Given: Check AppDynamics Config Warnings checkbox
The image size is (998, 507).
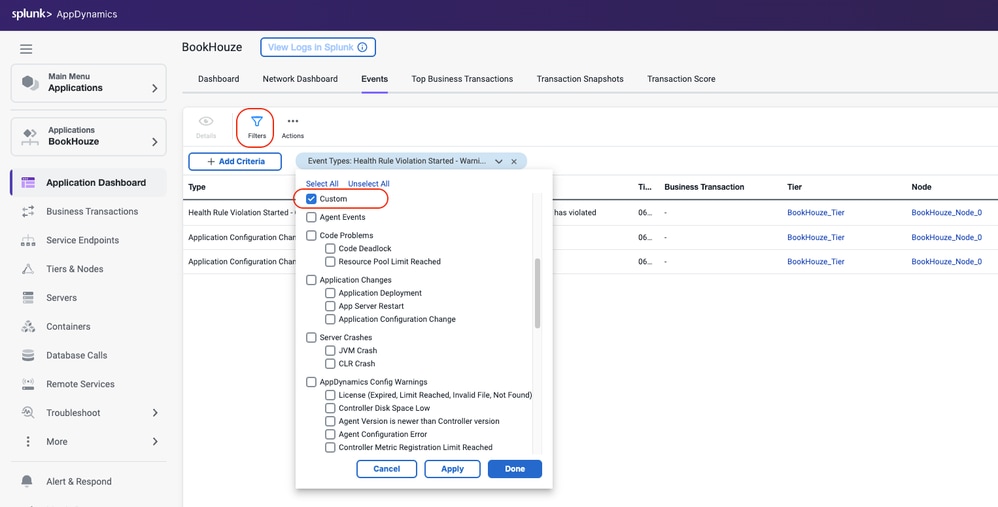Looking at the screenshot, I should click(x=311, y=382).
